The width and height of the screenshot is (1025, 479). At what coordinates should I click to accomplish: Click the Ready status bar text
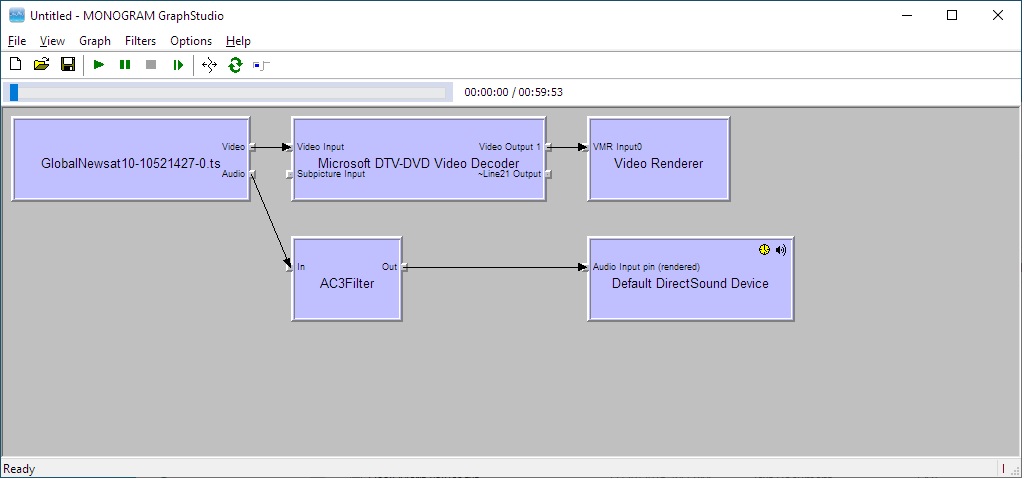point(19,469)
